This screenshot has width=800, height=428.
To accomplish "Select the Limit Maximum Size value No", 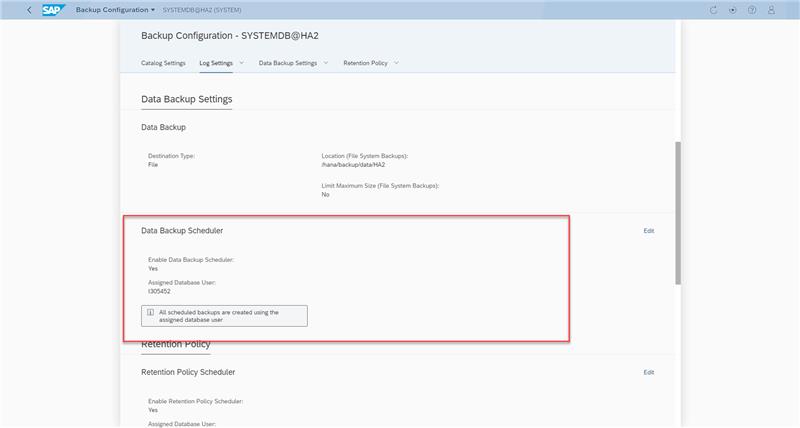I will [325, 194].
